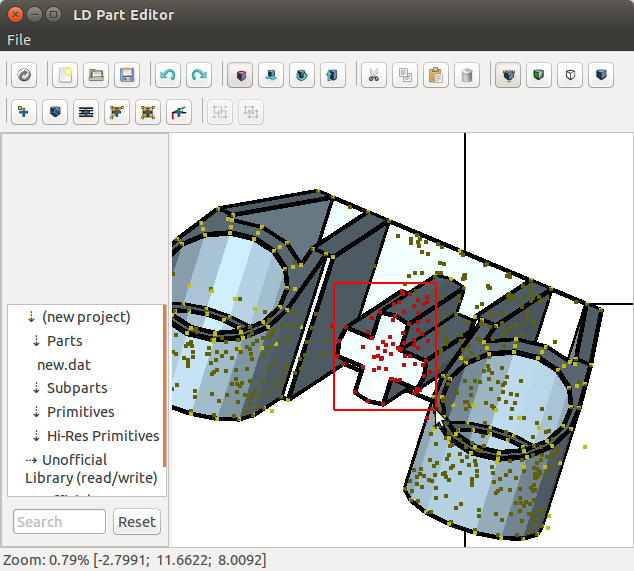Collapse the Hi-Res Primitives tree node

coord(36,436)
